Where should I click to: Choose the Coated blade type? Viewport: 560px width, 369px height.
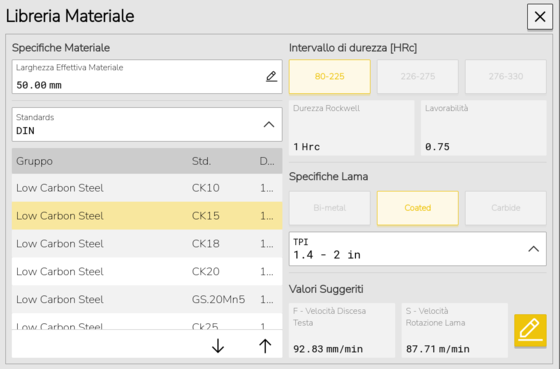click(x=418, y=208)
